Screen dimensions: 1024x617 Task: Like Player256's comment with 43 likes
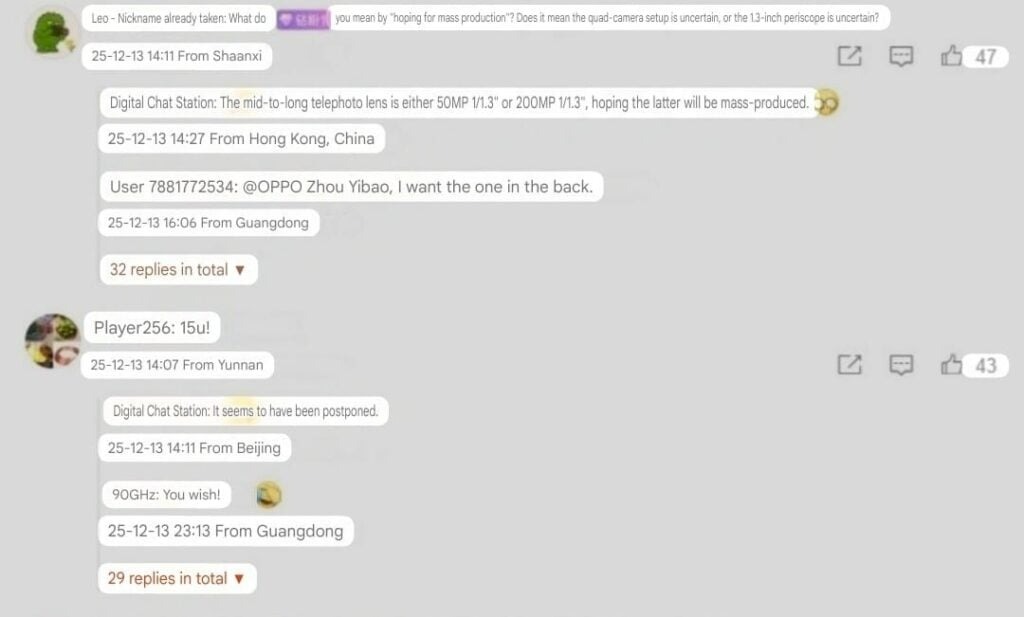952,364
